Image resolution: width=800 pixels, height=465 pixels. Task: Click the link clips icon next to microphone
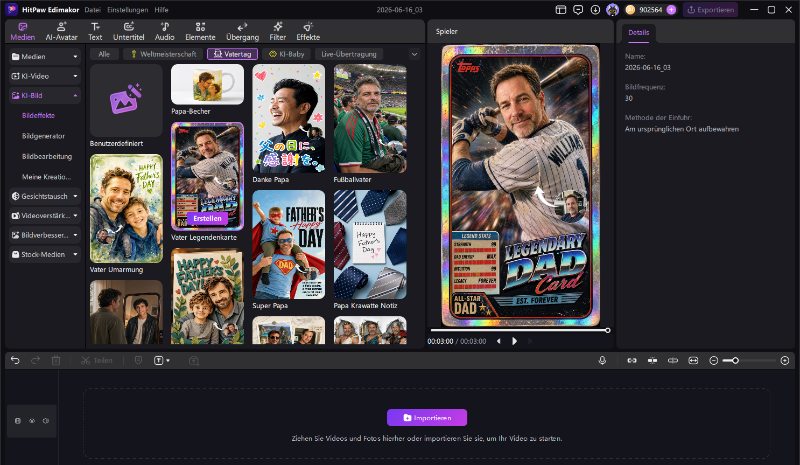pos(632,360)
